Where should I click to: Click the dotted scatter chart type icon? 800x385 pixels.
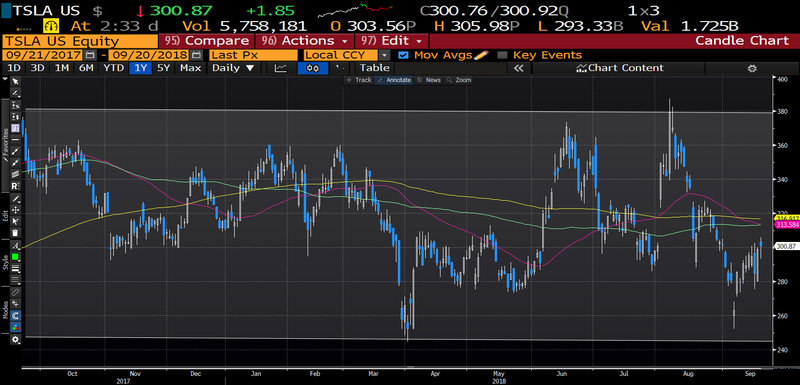pos(340,68)
